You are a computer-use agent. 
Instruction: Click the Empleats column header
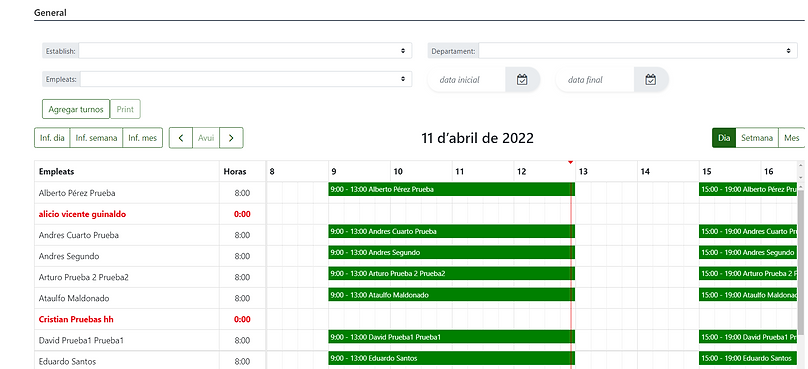click(x=57, y=172)
